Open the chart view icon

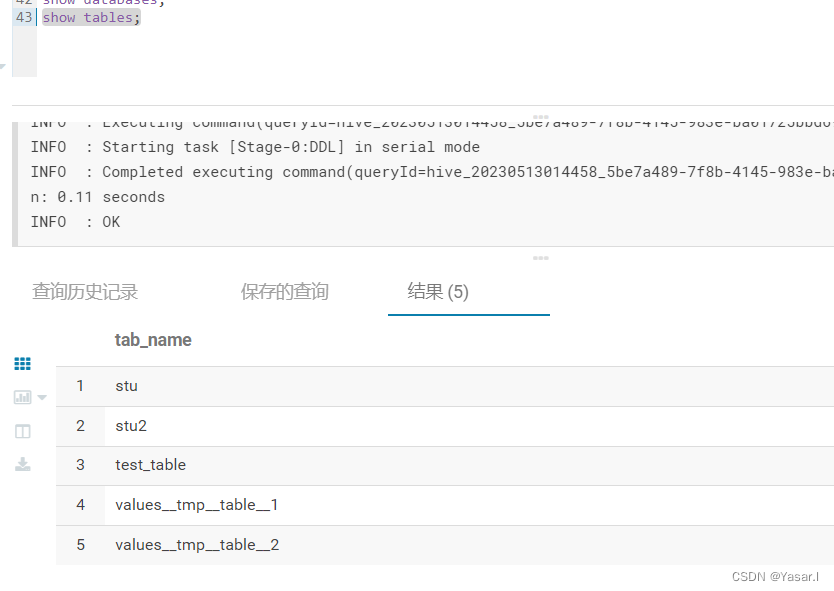[x=22, y=397]
